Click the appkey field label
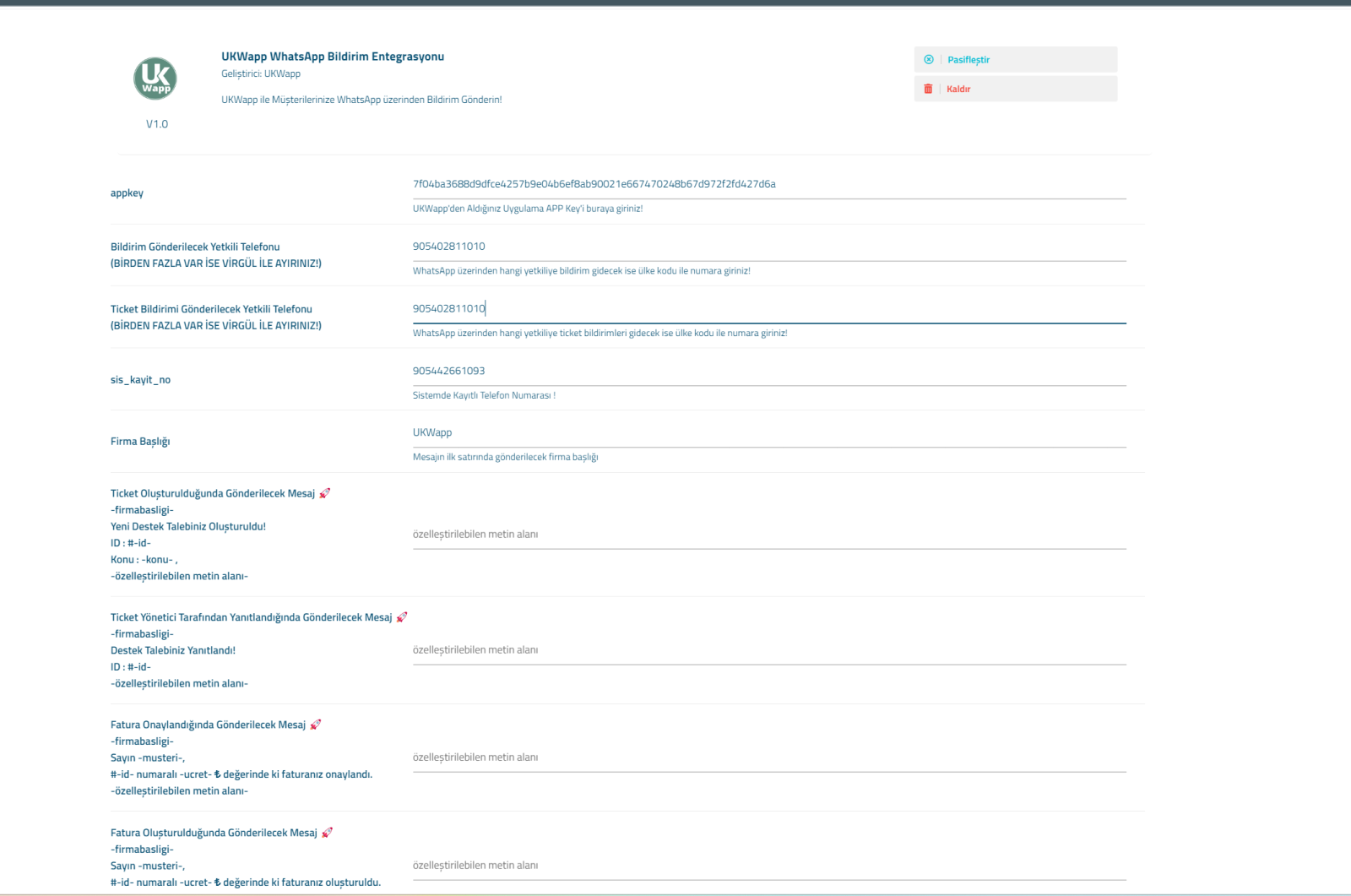1351x896 pixels. 127,193
